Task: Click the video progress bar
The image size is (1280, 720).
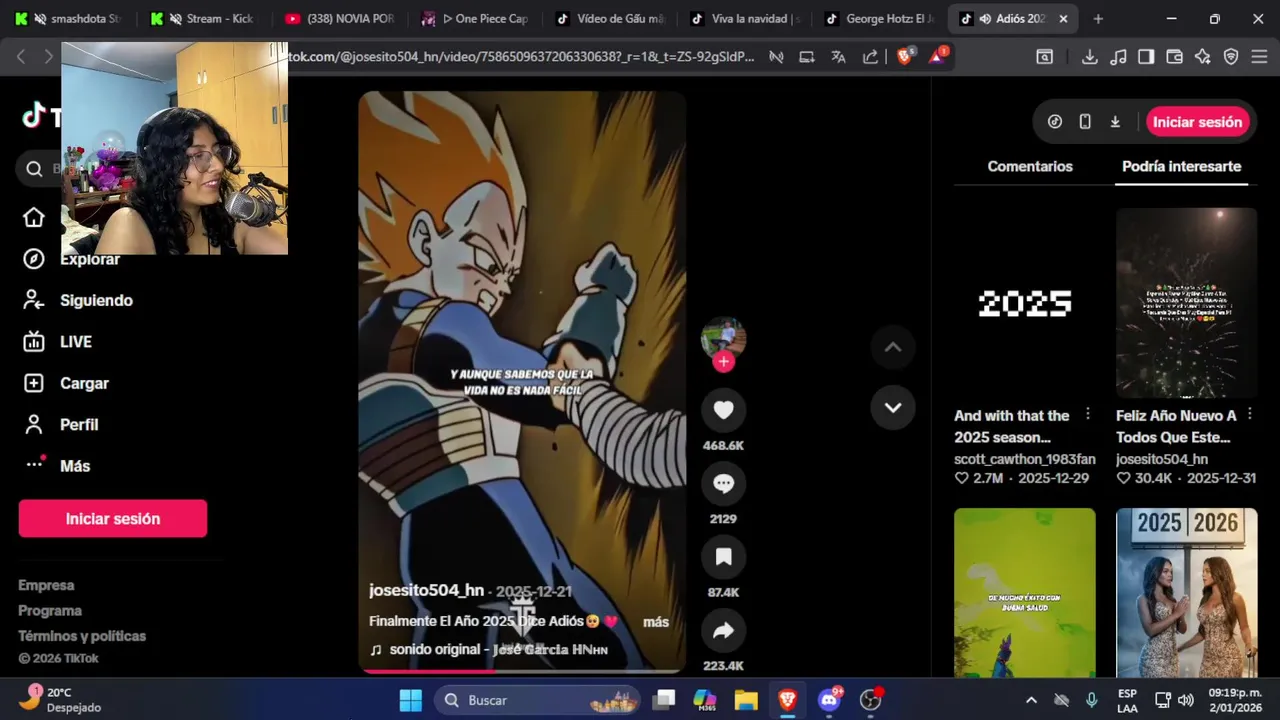Action: click(x=522, y=671)
